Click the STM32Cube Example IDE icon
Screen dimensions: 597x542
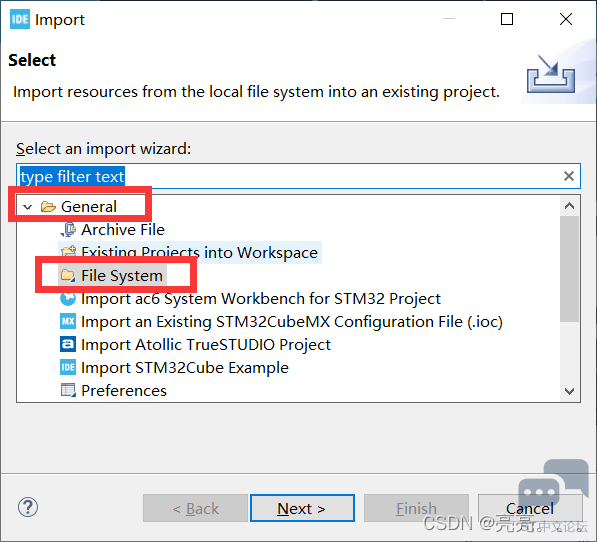[x=68, y=367]
